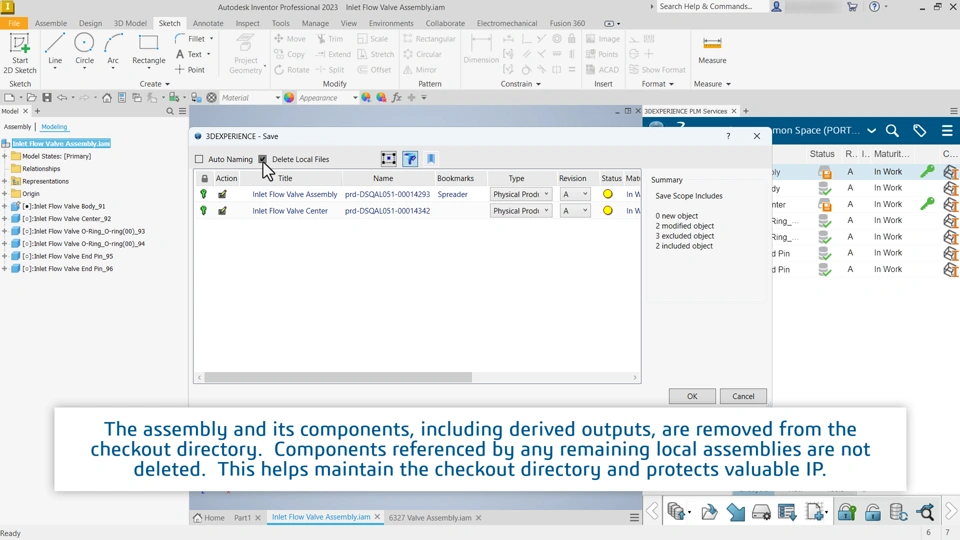Click the Save icon in quick access toolbar
This screenshot has width=960, height=540.
pos(47,97)
